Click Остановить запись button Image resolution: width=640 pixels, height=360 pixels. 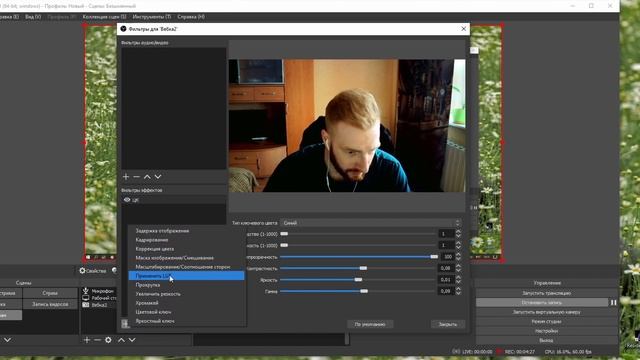coord(542,302)
